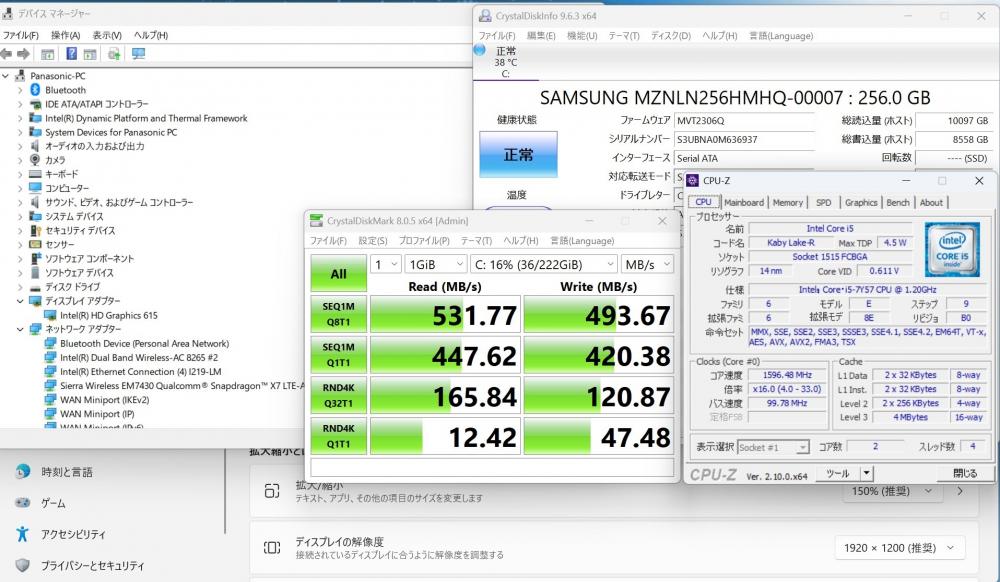Switch to the About tab in CPU-Z
Viewport: 1000px width, 582px height.
pos(931,202)
